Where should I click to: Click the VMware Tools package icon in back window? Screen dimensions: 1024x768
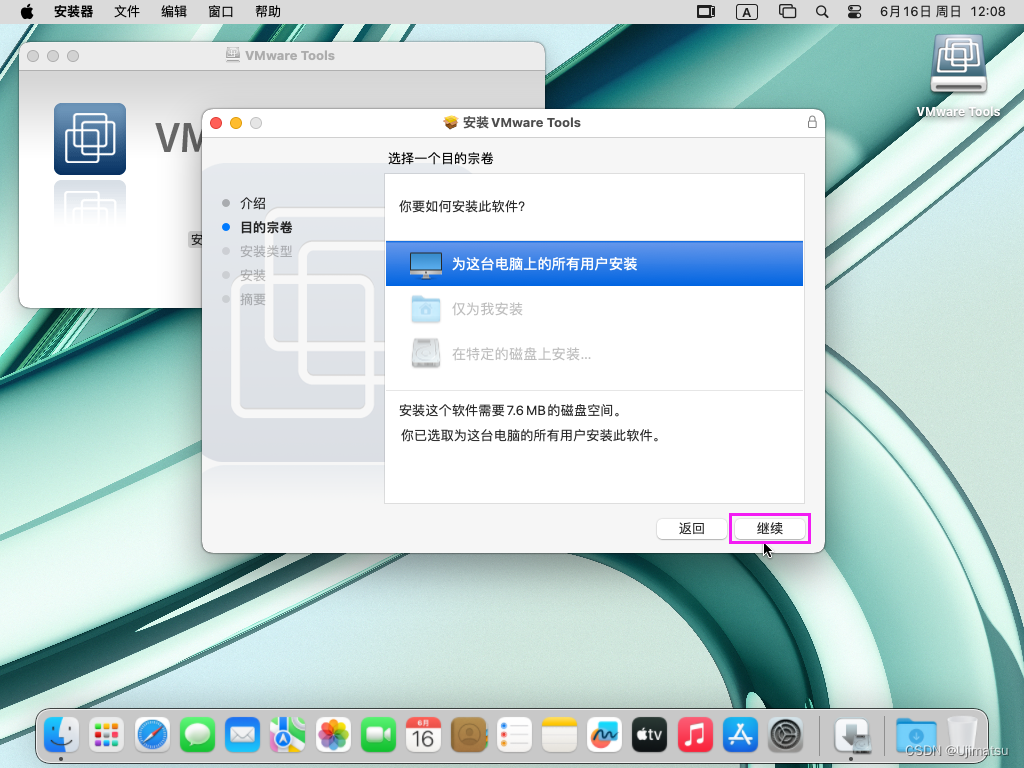click(90, 139)
